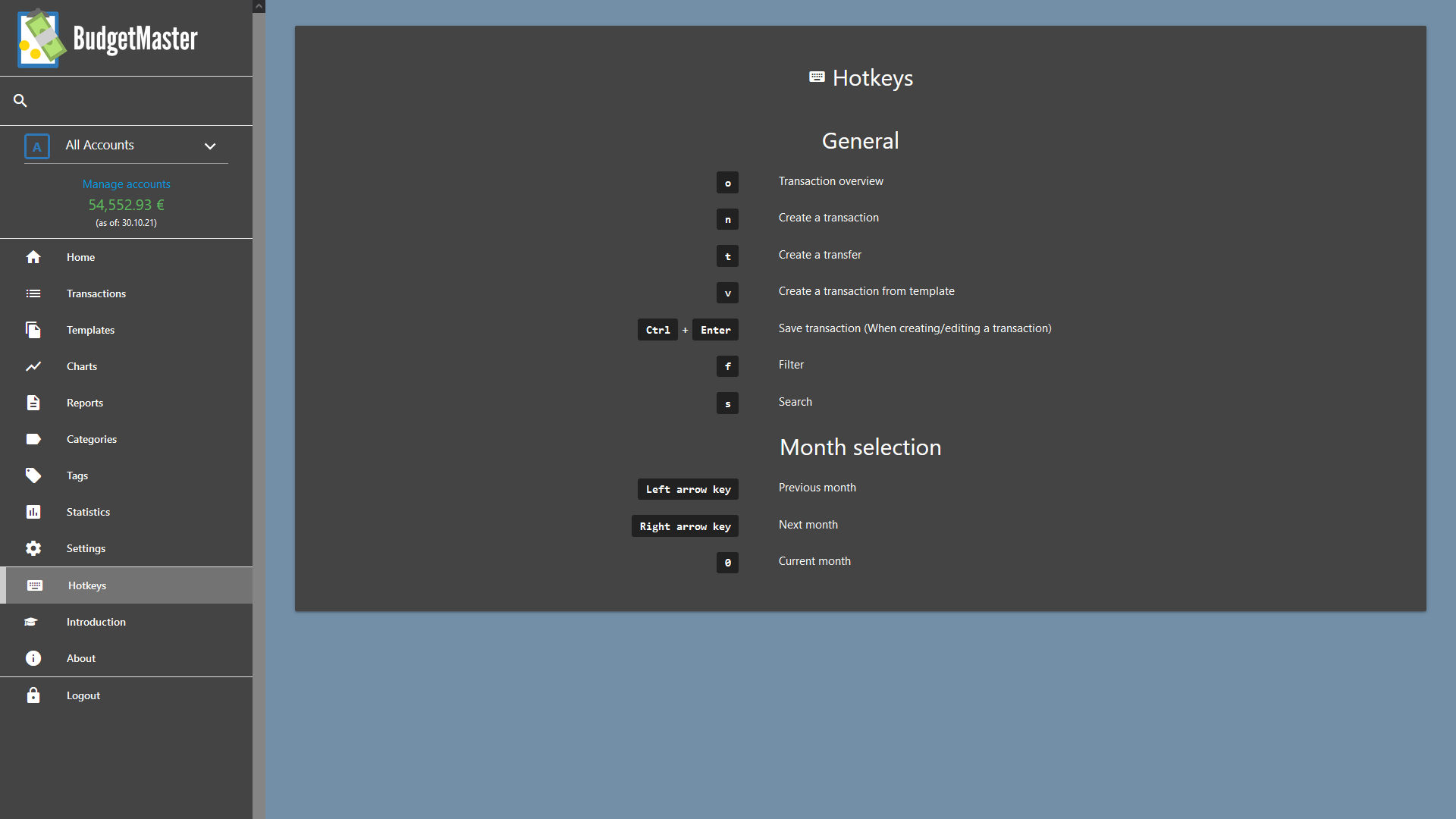Click the All Accounts 'A' account icon
The image size is (1456, 819).
pyautogui.click(x=37, y=146)
